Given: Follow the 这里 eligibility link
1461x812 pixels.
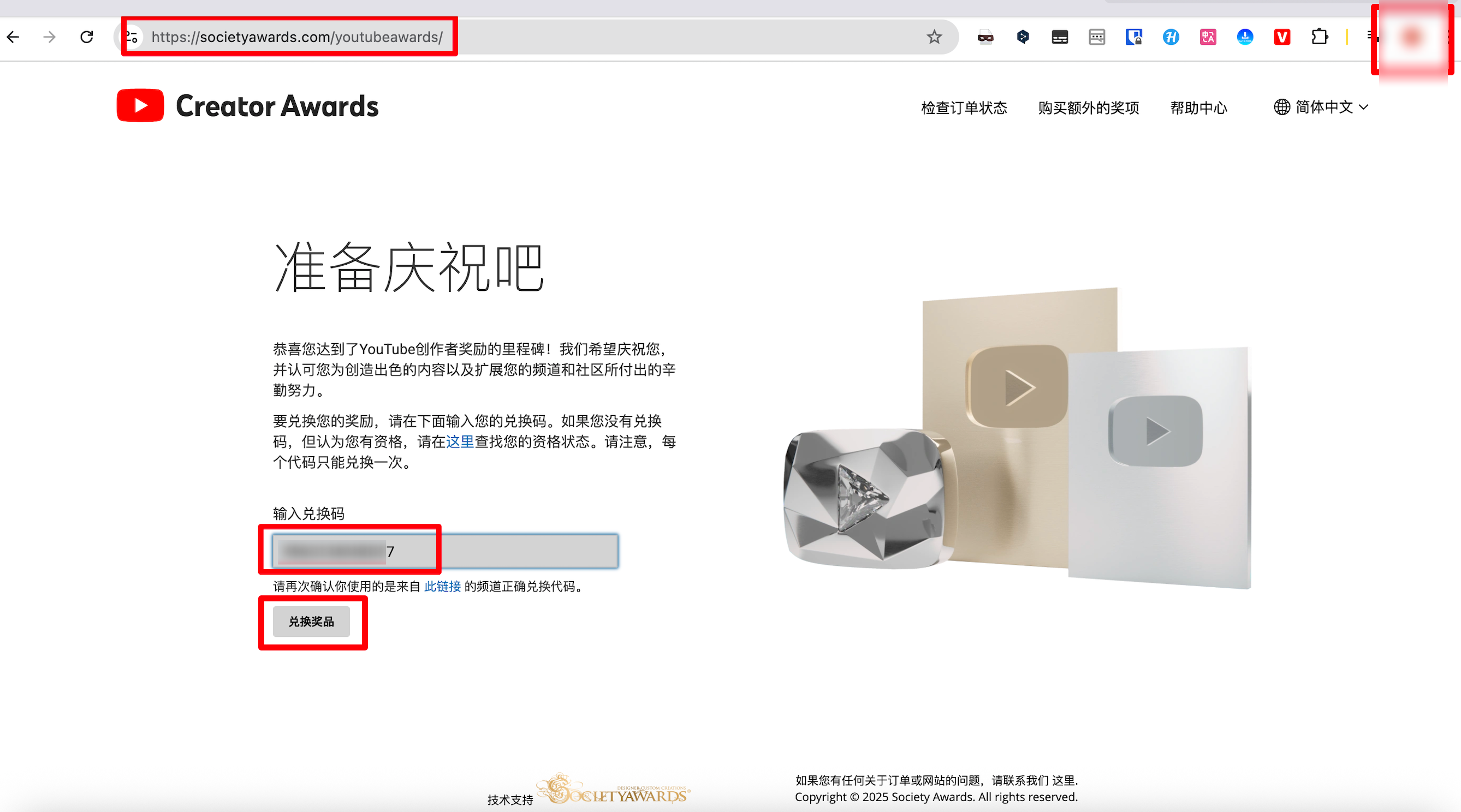Looking at the screenshot, I should point(460,441).
